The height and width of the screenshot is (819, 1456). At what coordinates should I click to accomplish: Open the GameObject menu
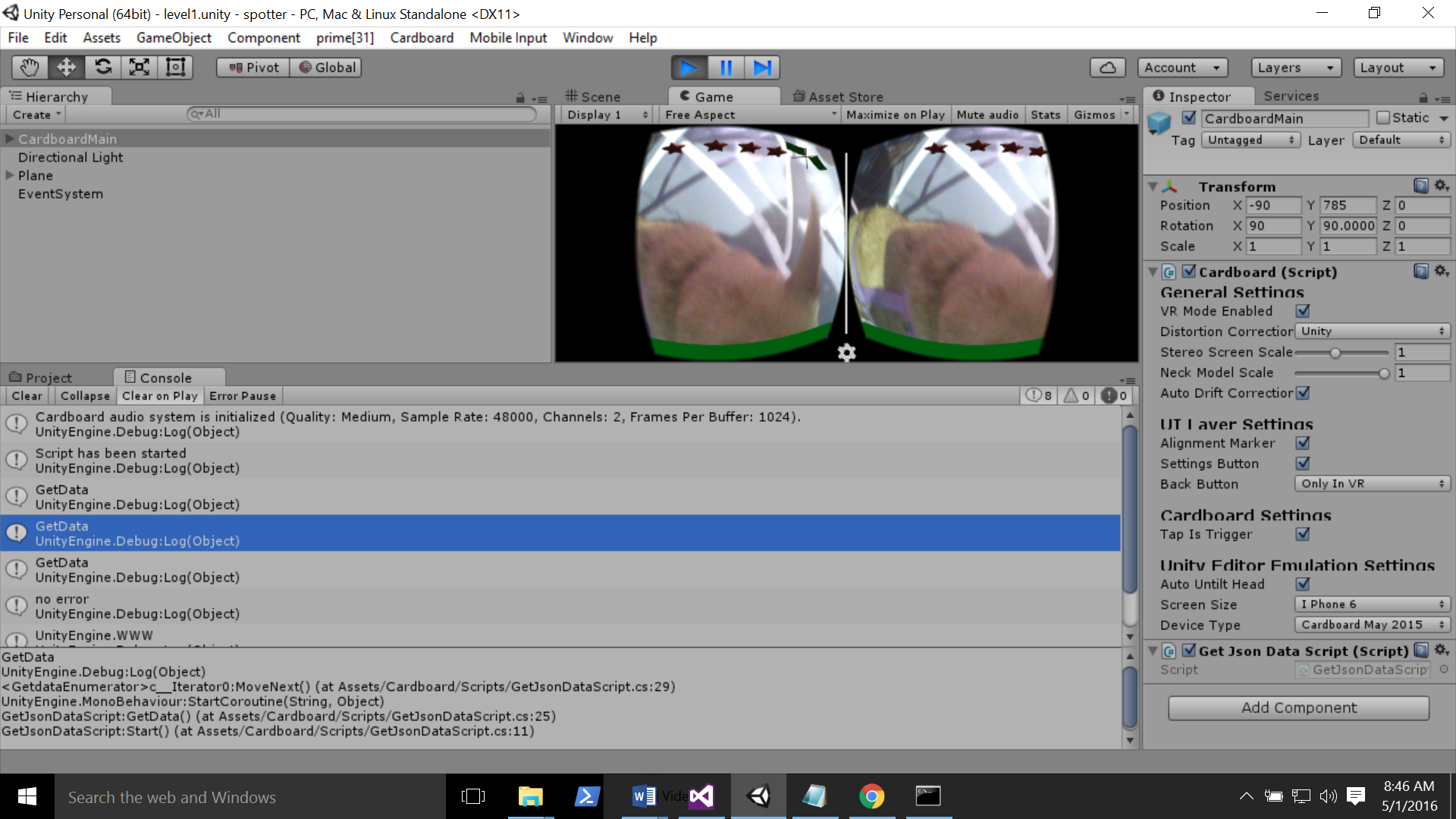pyautogui.click(x=174, y=38)
